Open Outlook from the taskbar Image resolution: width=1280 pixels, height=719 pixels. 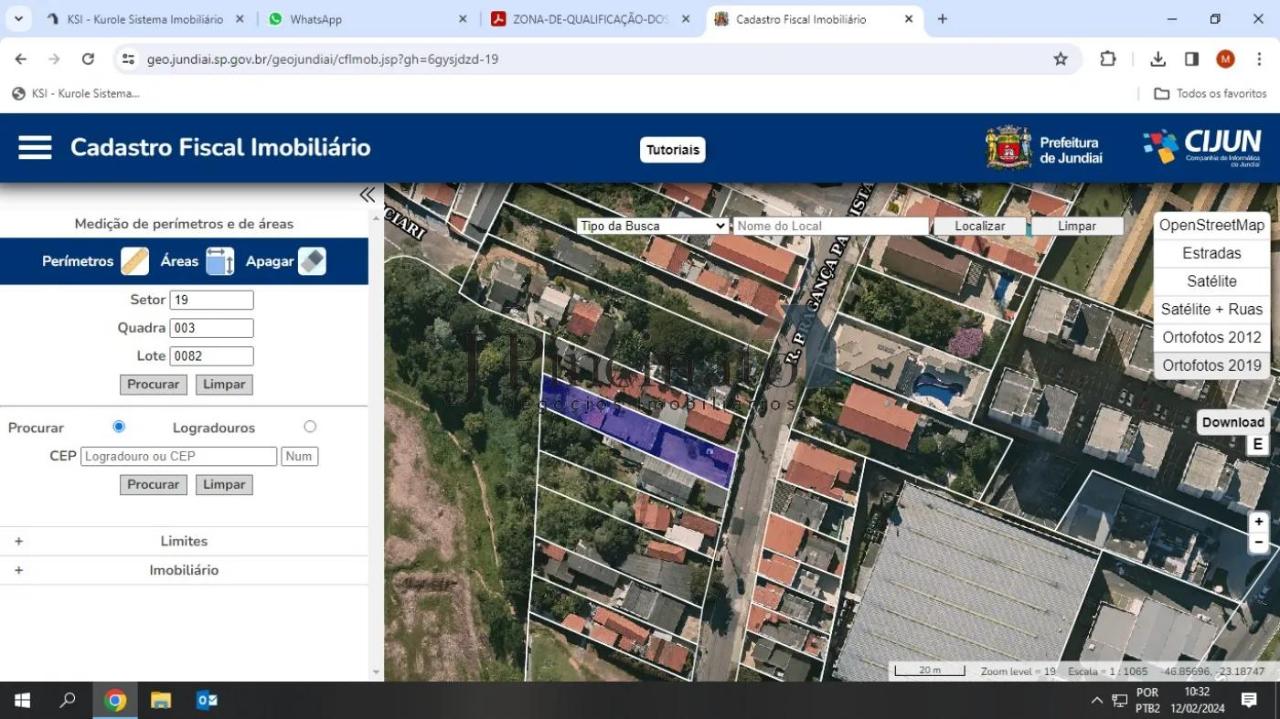click(x=207, y=700)
